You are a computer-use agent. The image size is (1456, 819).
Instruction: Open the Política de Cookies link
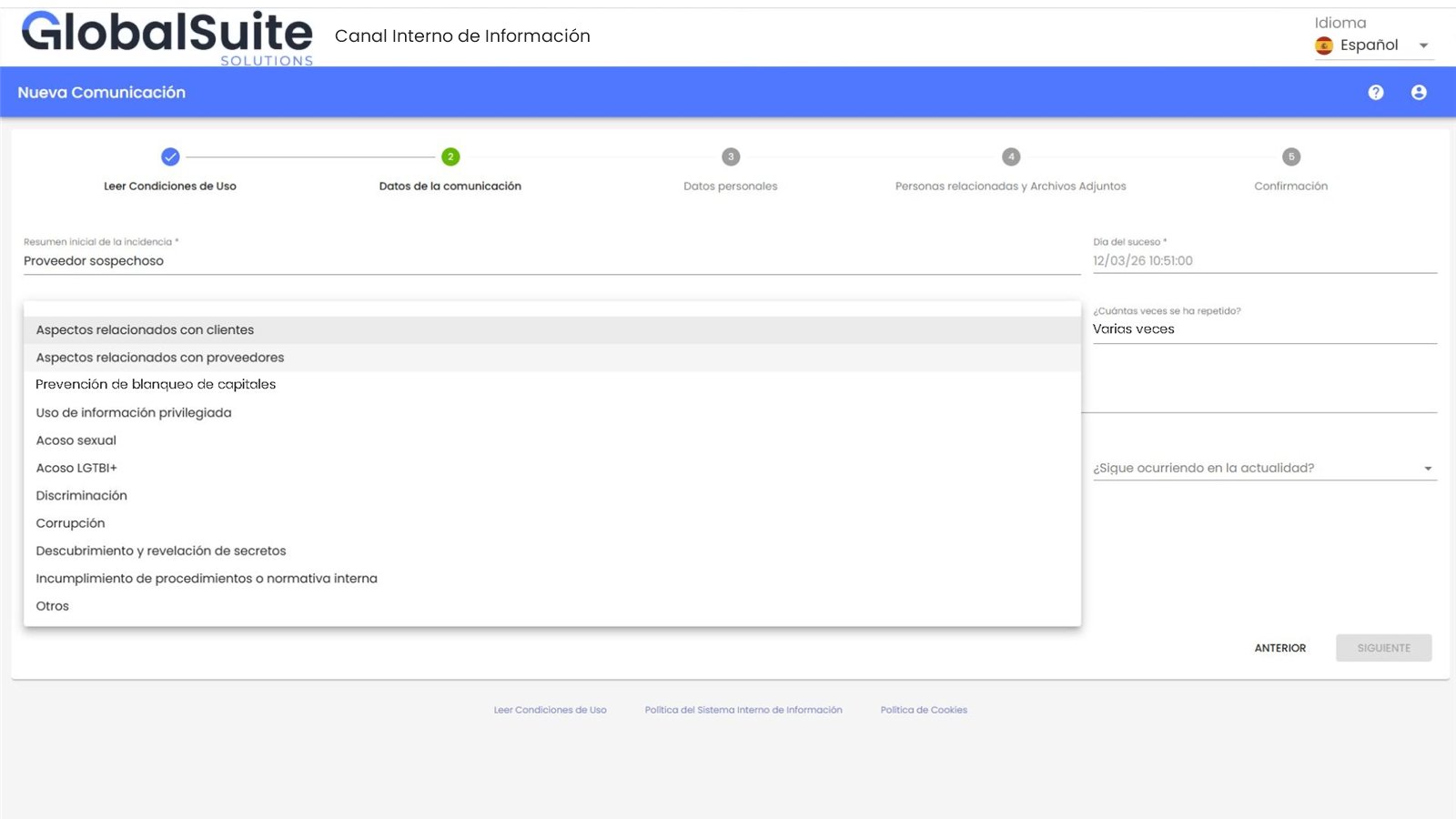pos(924,710)
